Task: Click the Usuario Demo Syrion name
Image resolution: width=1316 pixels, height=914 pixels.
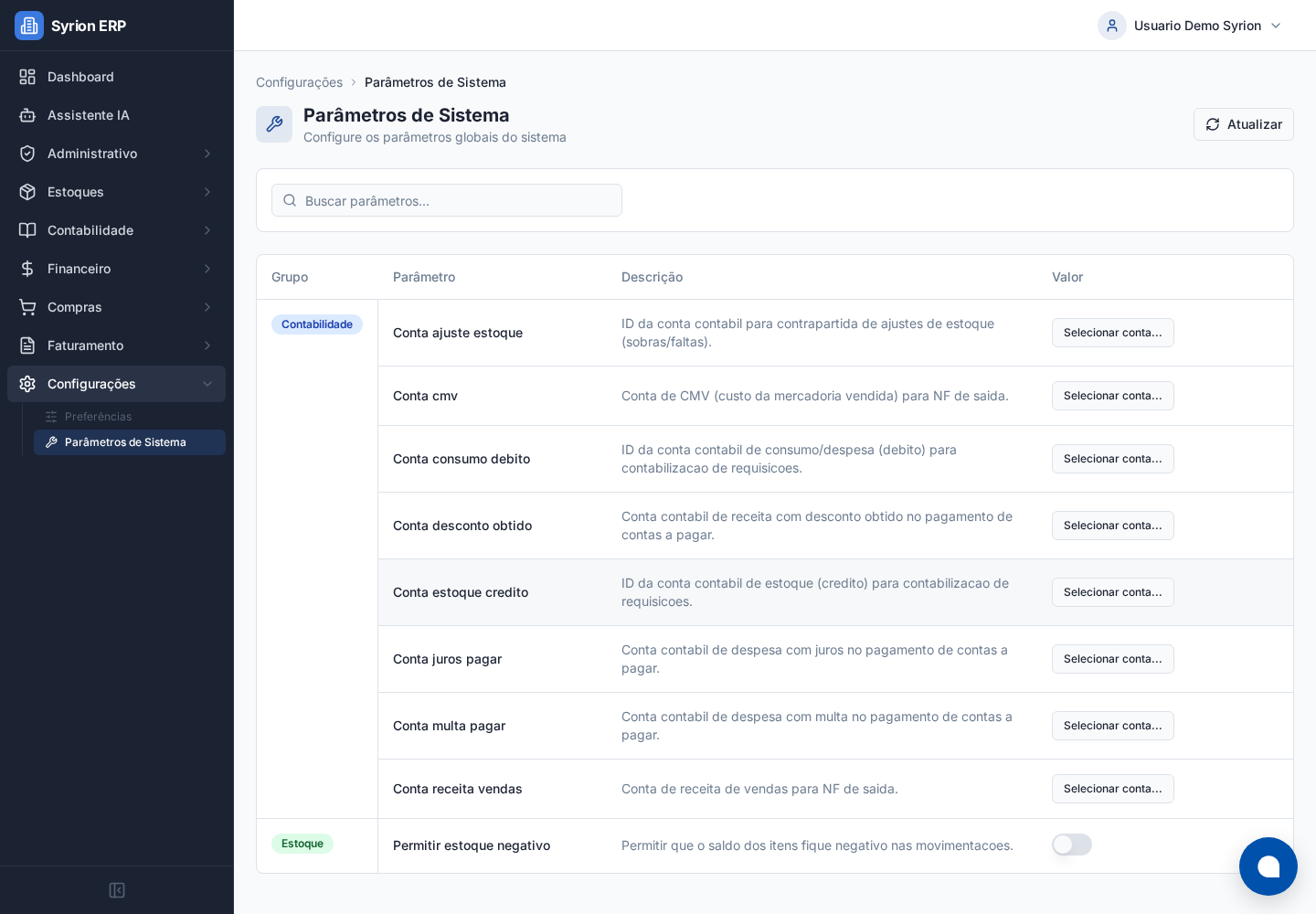Action: point(1197,26)
